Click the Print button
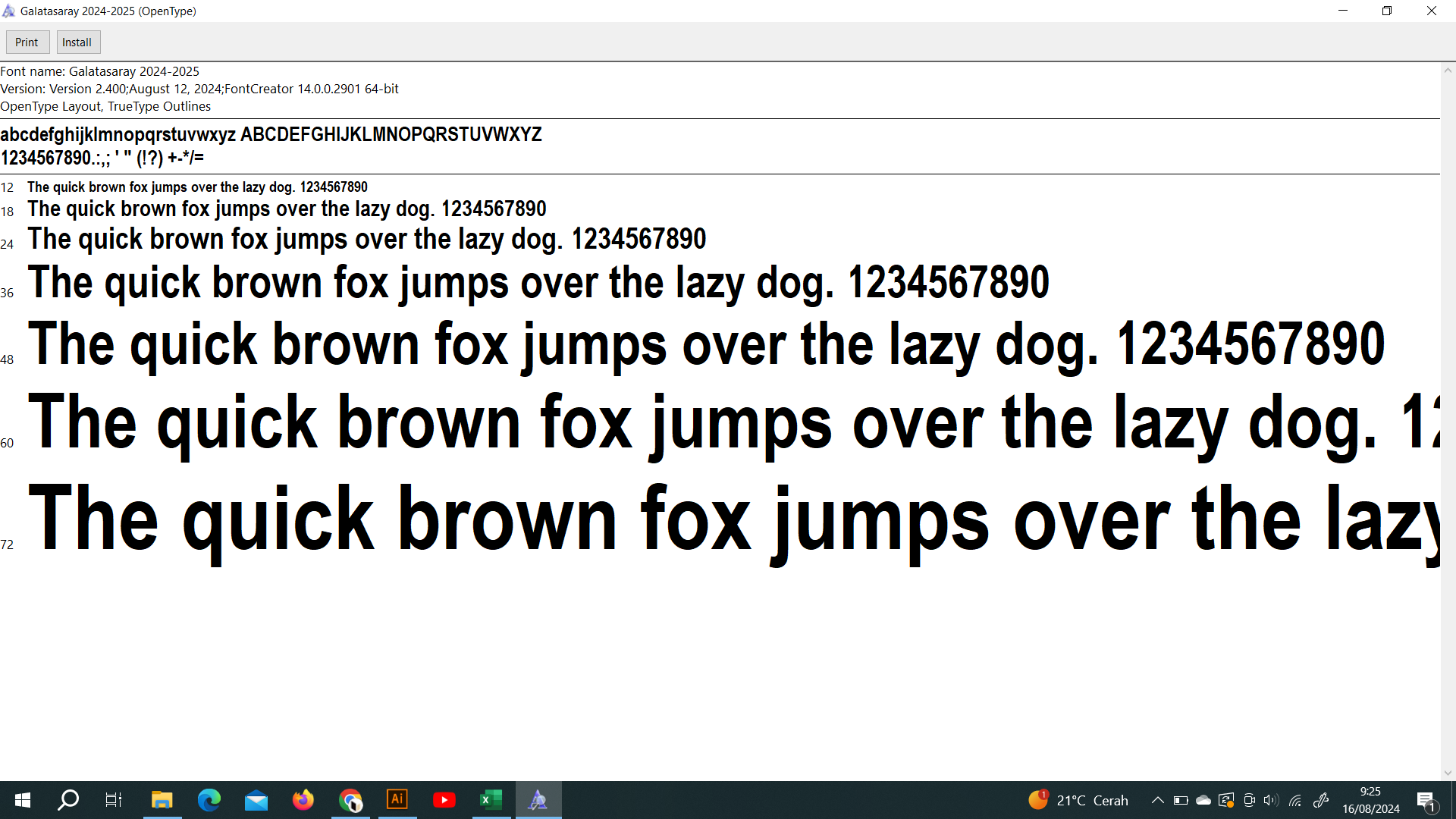Image resolution: width=1456 pixels, height=819 pixels. pyautogui.click(x=27, y=42)
